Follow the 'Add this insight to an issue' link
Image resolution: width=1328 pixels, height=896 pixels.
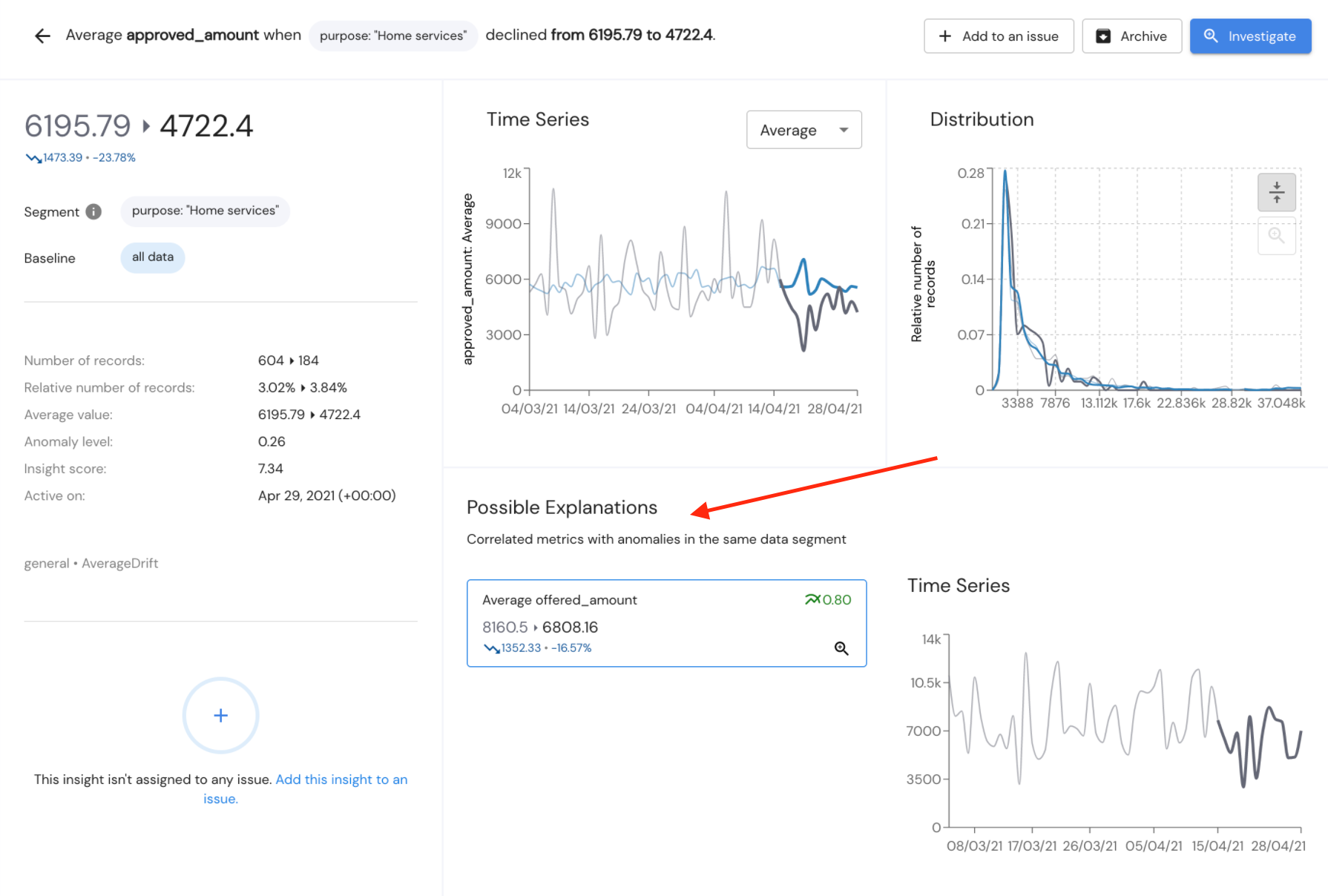[x=306, y=788]
